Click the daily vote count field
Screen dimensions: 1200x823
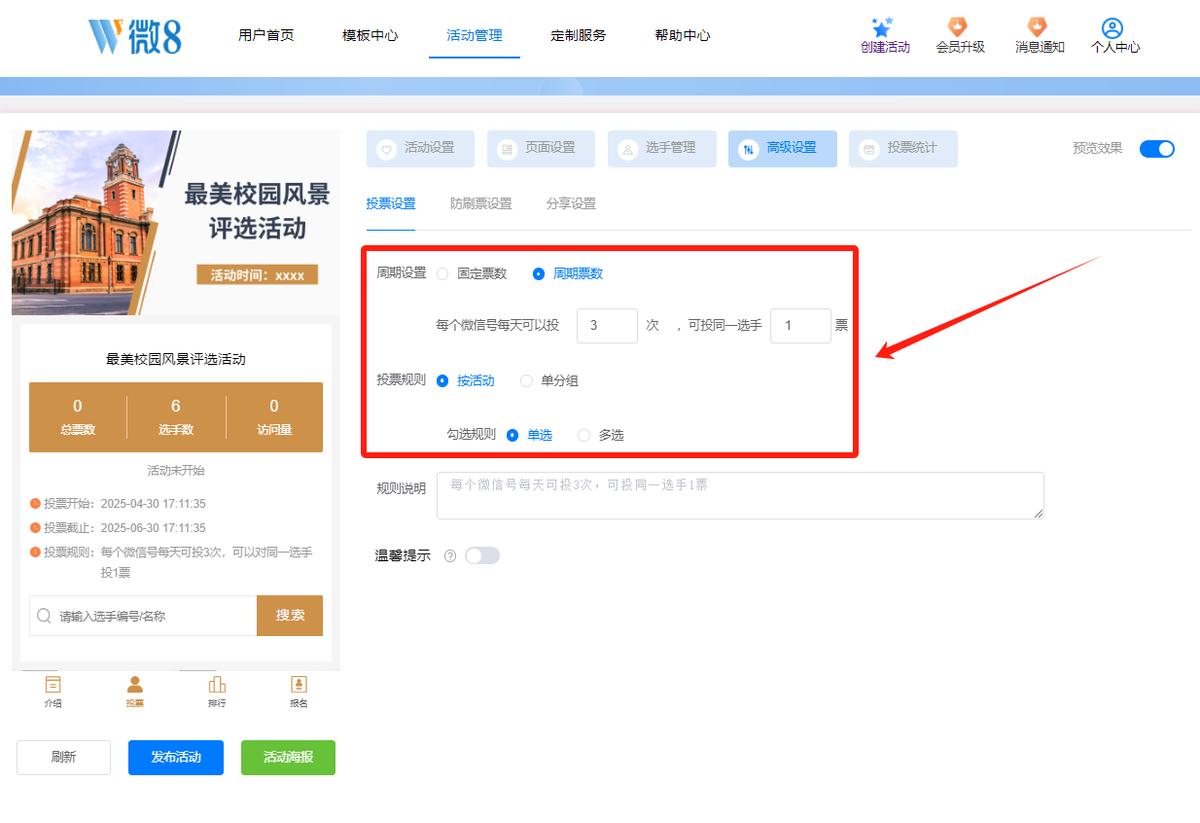(607, 326)
